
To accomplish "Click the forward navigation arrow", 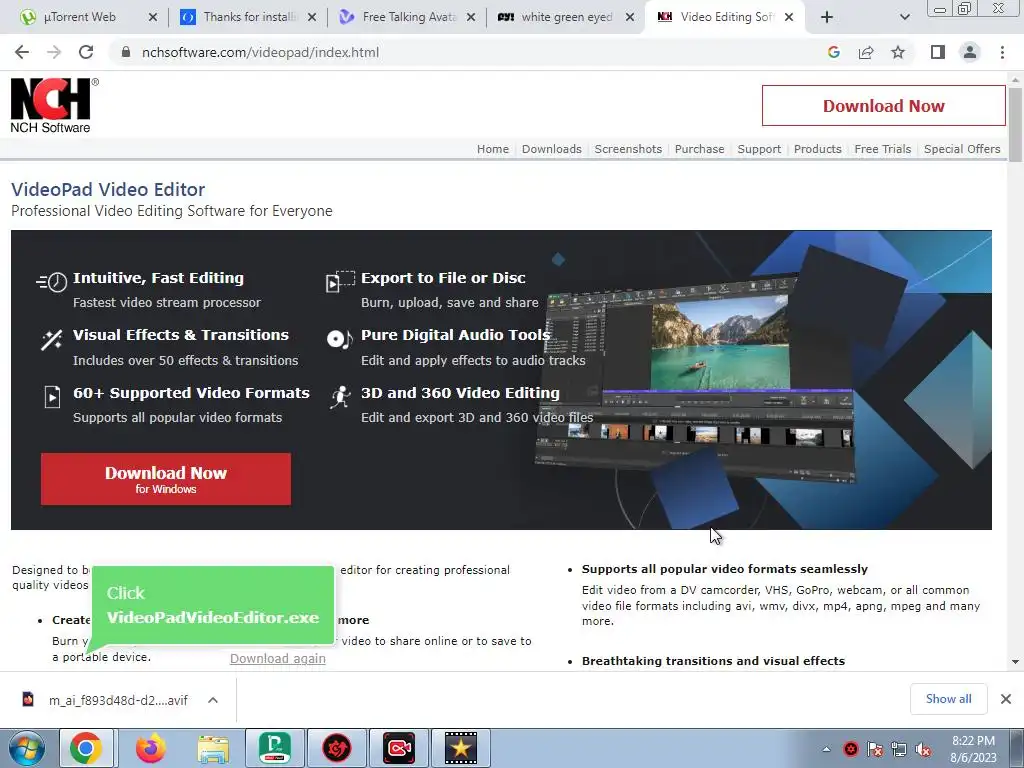I will pyautogui.click(x=54, y=52).
